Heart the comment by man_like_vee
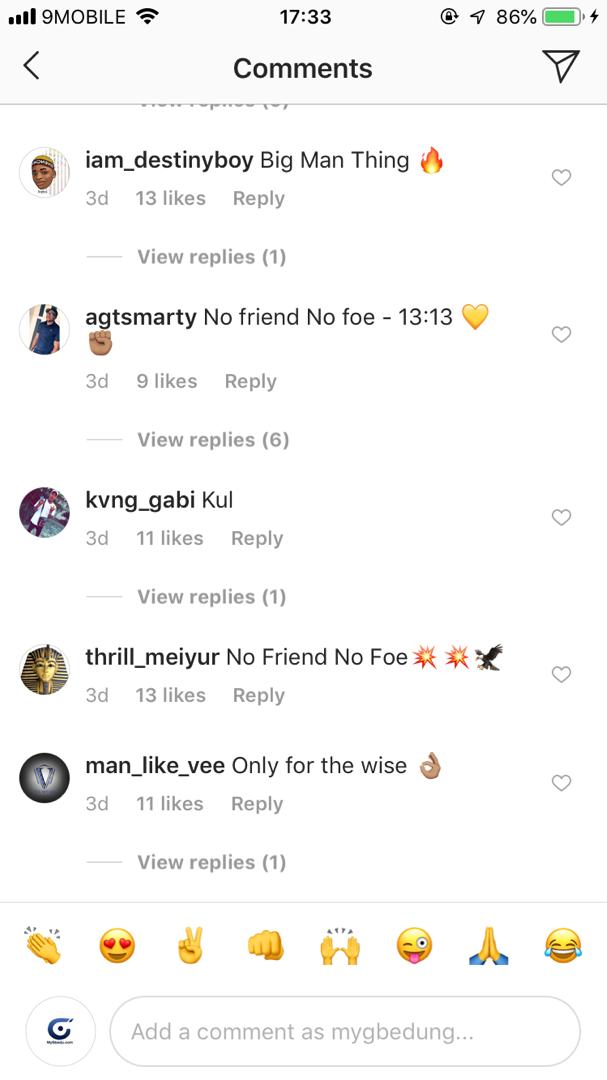Screen dimensions: 607x1080 (x=561, y=782)
